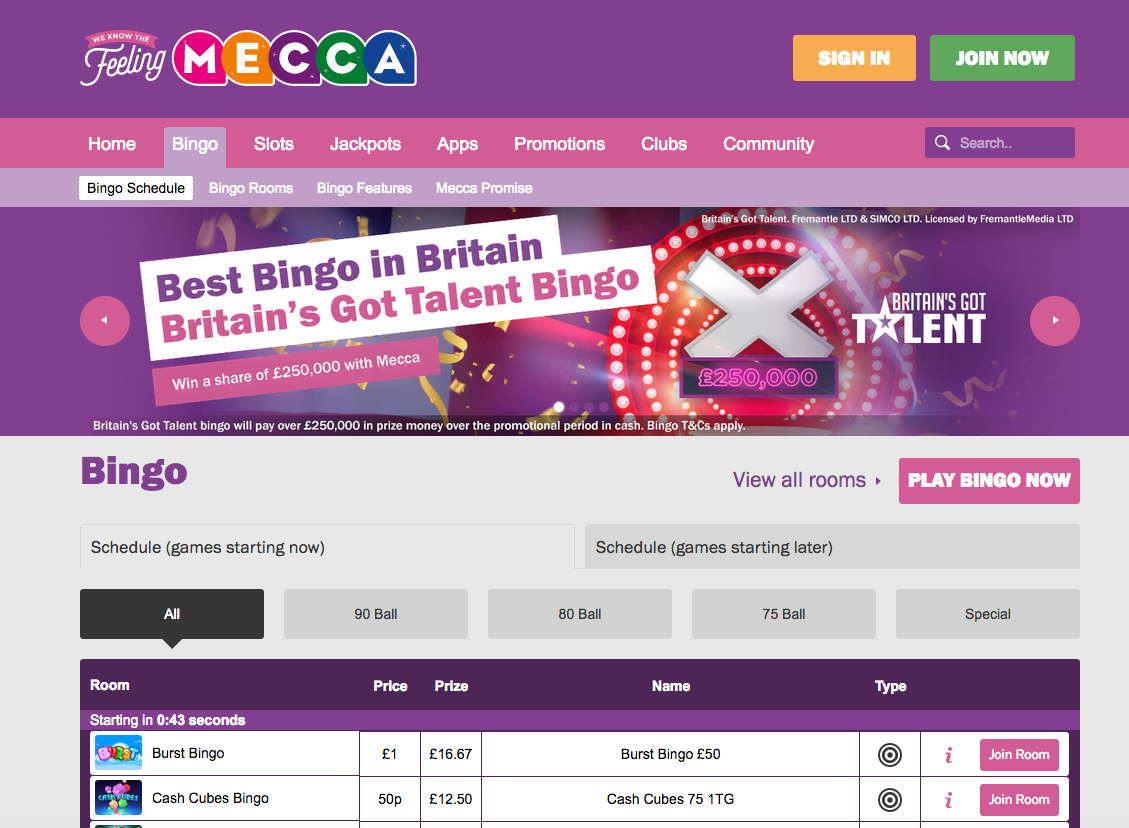
Task: Open the search magnifier icon
Action: point(941,142)
